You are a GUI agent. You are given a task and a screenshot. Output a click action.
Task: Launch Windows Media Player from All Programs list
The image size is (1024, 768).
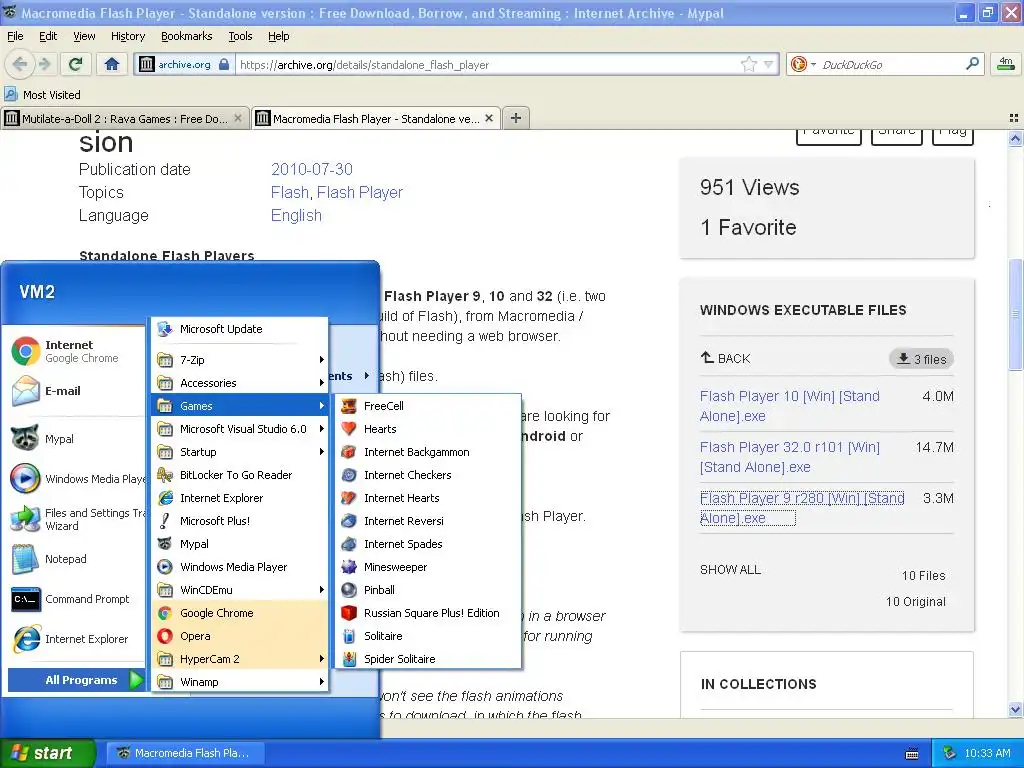point(240,567)
